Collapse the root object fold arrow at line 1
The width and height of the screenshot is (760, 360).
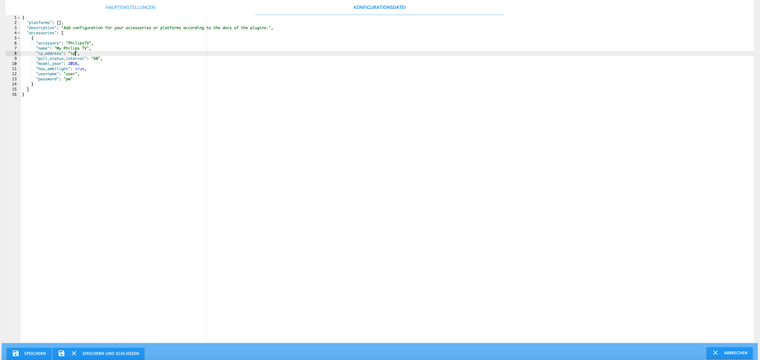(x=19, y=17)
